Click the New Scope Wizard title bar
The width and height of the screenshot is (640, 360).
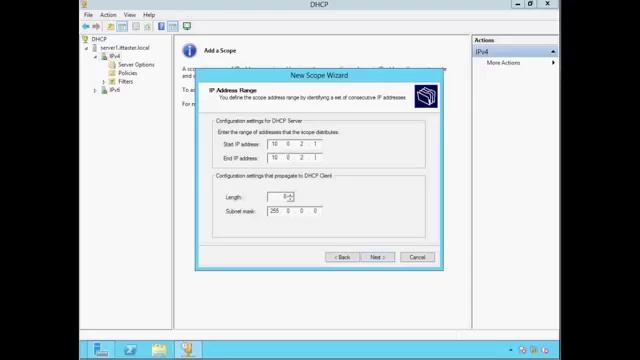(319, 76)
